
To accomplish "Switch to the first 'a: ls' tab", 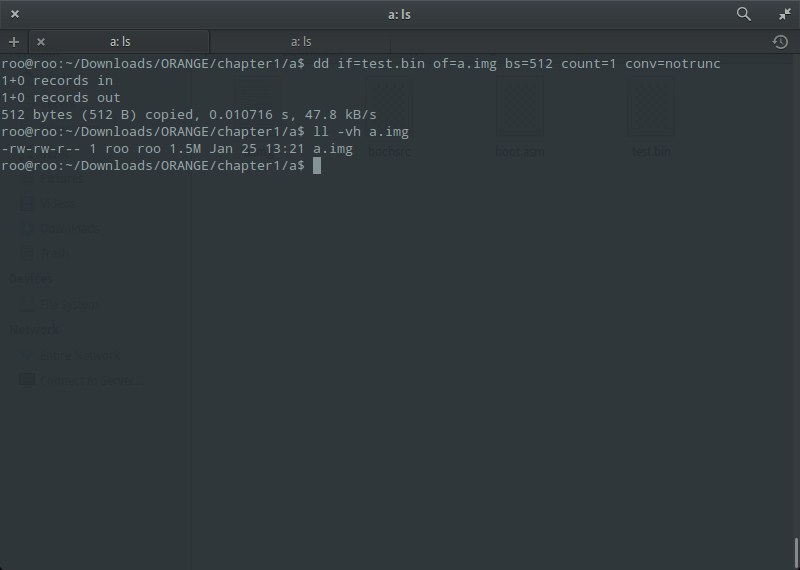I will tap(120, 42).
